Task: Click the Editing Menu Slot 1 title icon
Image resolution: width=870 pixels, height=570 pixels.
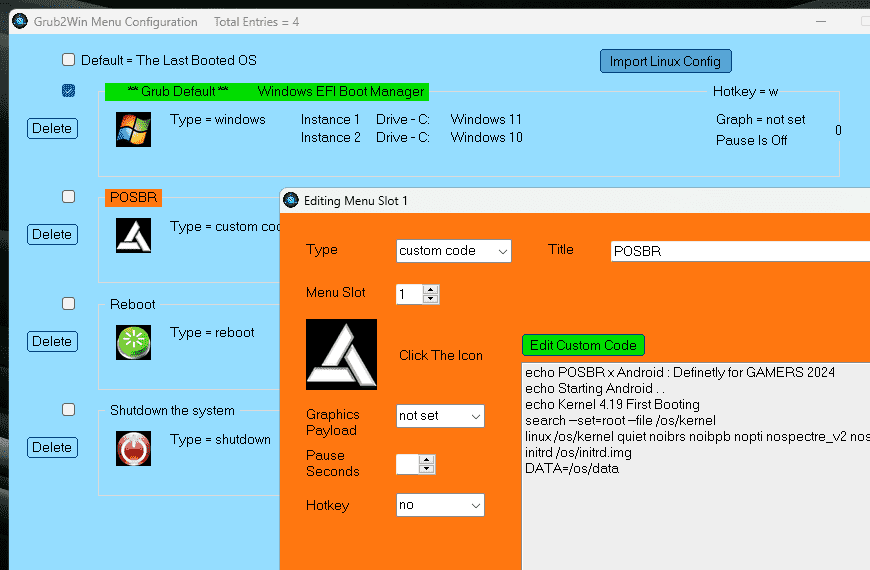Action: 291,200
